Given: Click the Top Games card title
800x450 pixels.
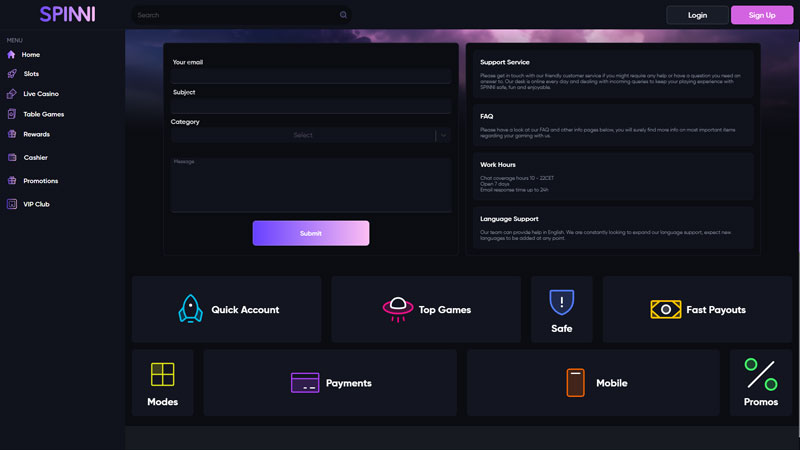Looking at the screenshot, I should (444, 310).
